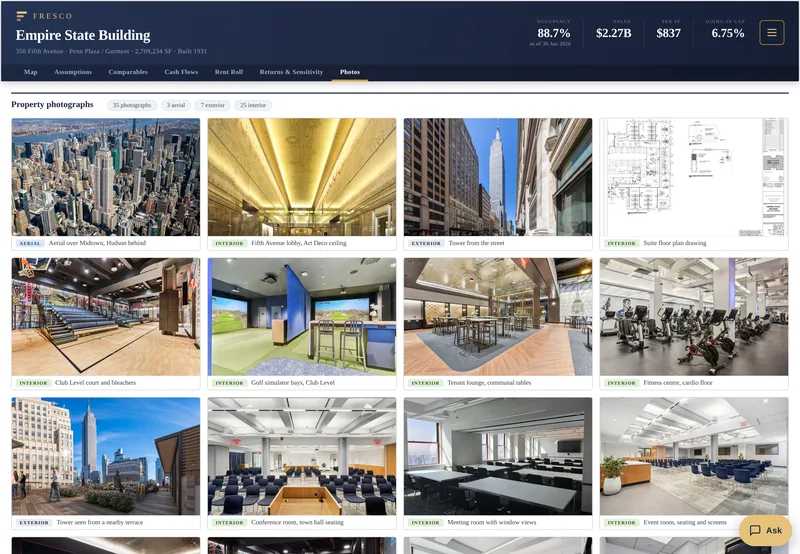Image resolution: width=800 pixels, height=554 pixels.
Task: Click 'Suite floor plan drawing' caption
Action: click(675, 243)
